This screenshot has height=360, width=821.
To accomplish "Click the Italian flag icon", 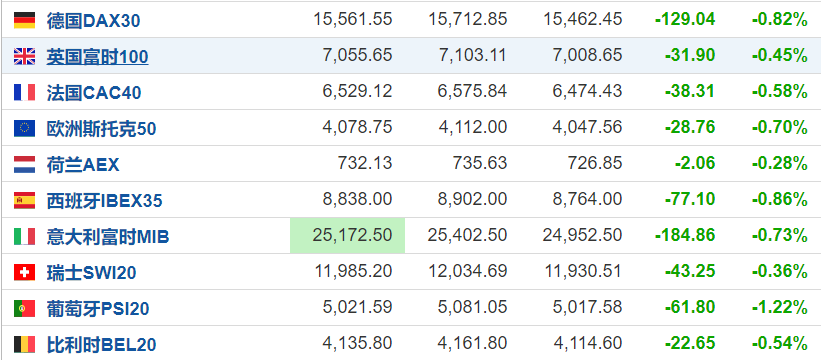I will pos(24,237).
